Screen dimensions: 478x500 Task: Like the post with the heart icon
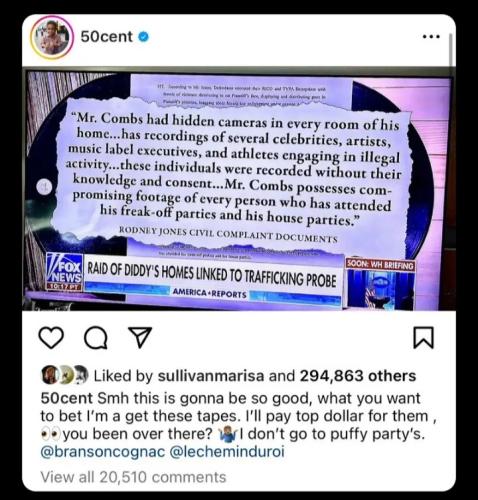pyautogui.click(x=51, y=338)
